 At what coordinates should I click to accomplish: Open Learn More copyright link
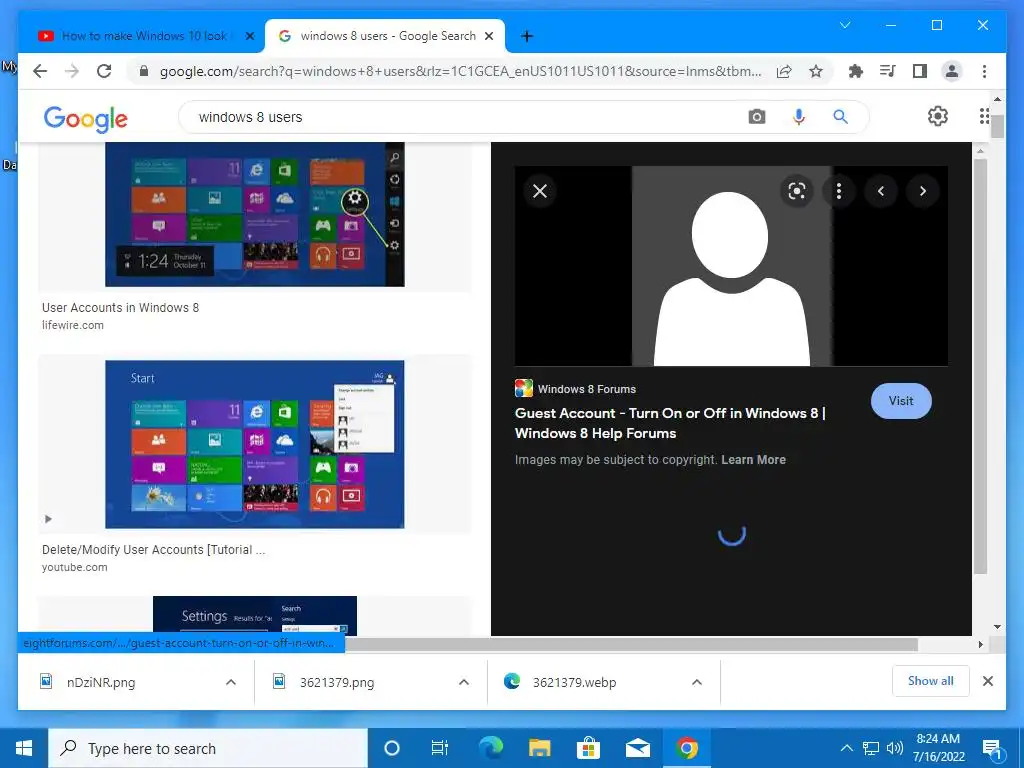click(x=753, y=460)
